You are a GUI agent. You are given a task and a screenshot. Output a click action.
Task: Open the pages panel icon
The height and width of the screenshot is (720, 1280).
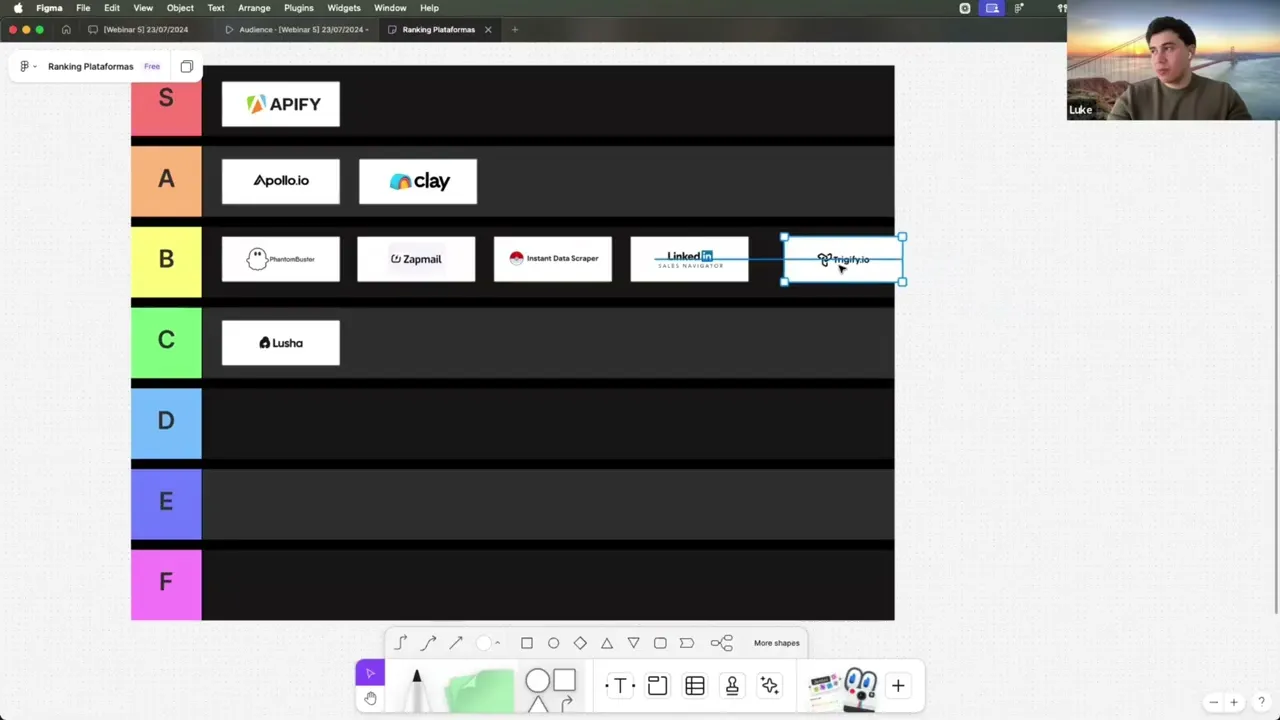pyautogui.click(x=187, y=66)
